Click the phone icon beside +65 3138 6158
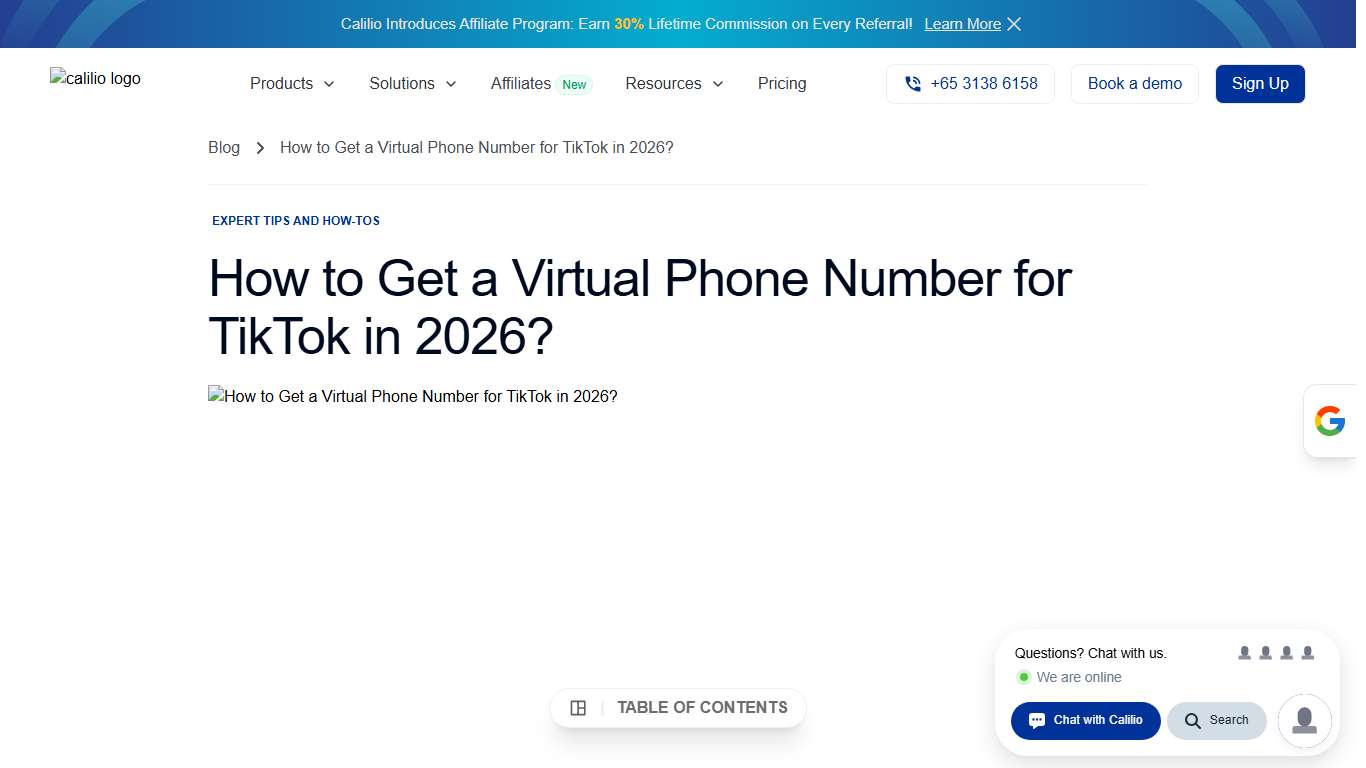Screen dimensions: 1366x768 pyautogui.click(x=912, y=84)
